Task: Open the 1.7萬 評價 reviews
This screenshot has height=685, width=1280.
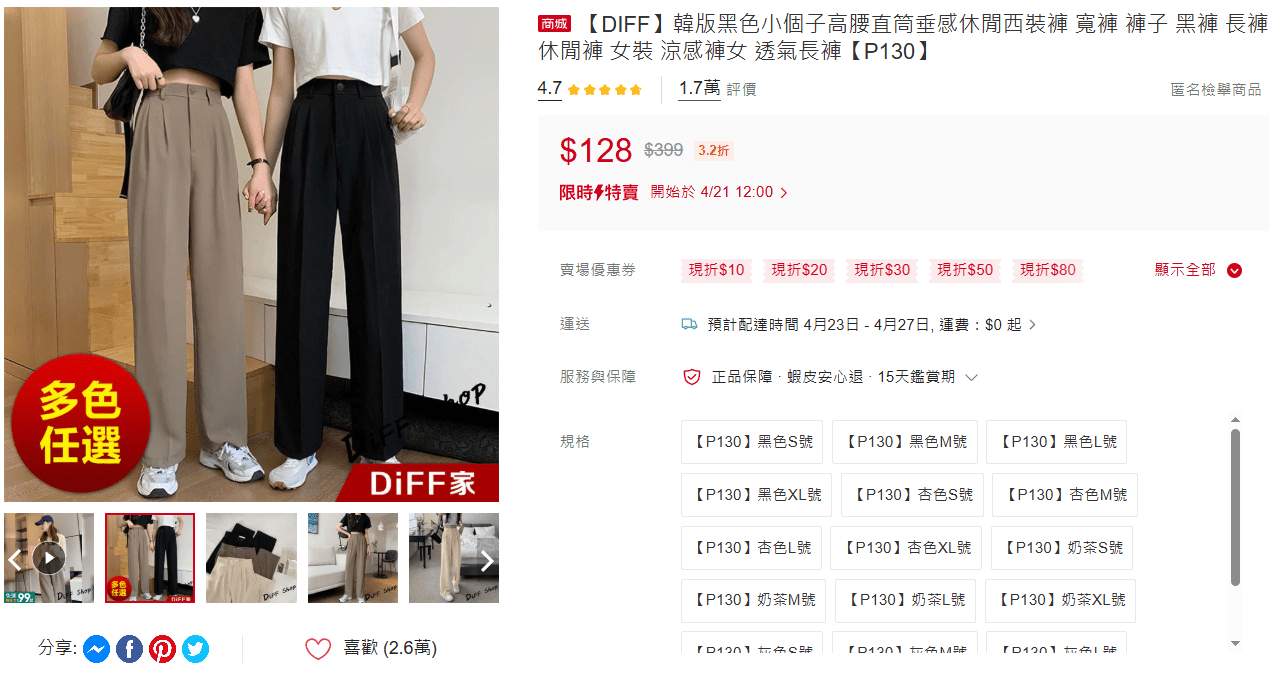Action: tap(717, 89)
